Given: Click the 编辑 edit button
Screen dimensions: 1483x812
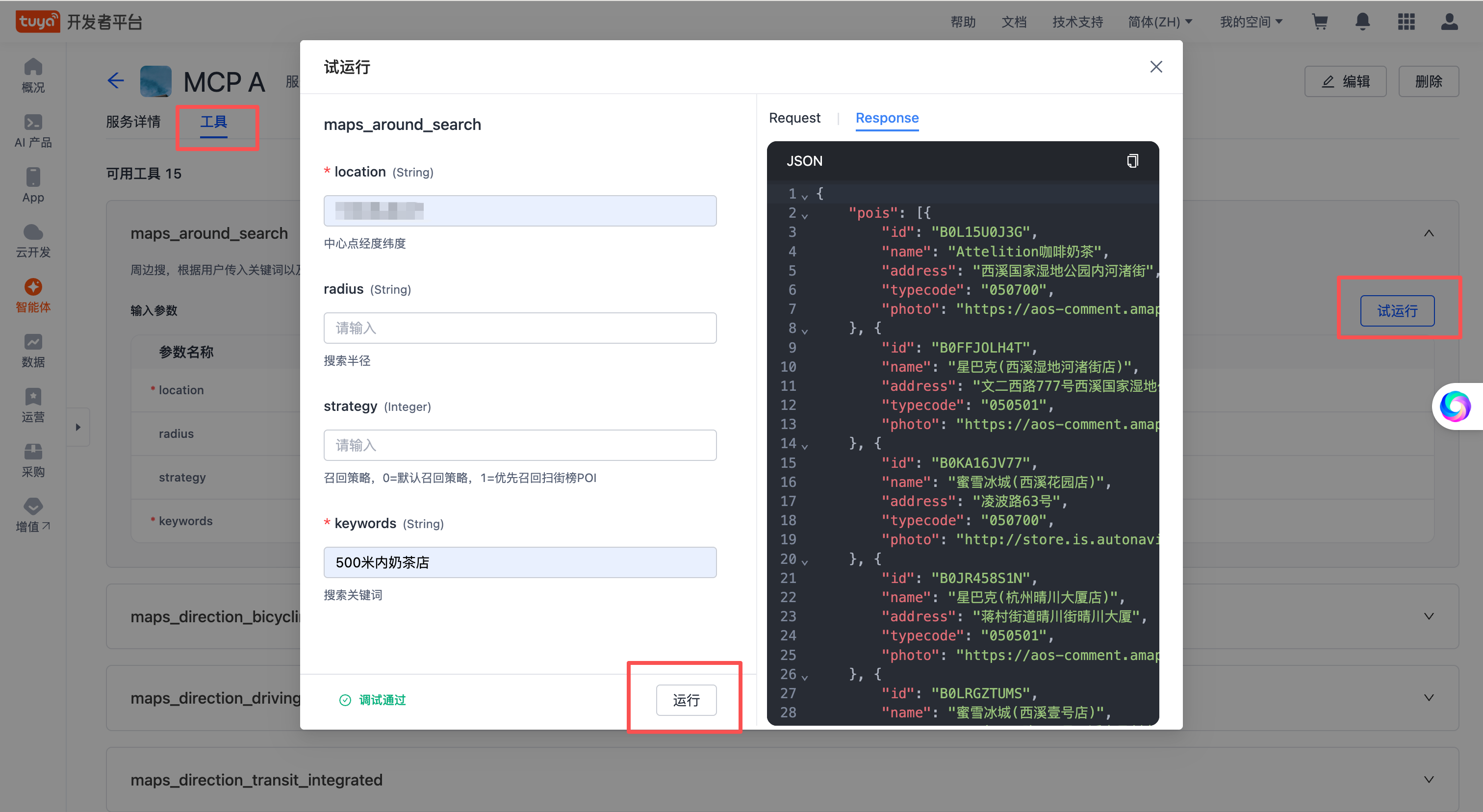Looking at the screenshot, I should tap(1345, 81).
